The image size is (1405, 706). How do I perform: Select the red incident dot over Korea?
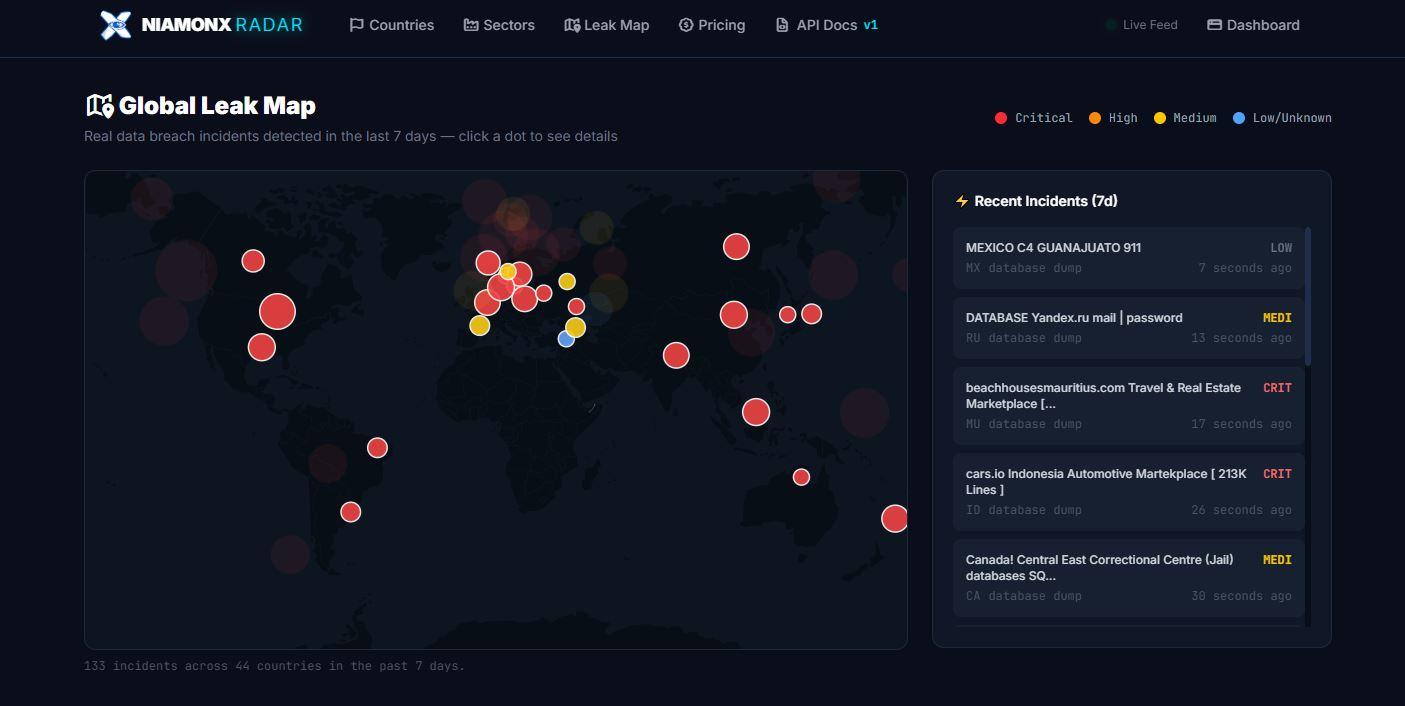[787, 315]
